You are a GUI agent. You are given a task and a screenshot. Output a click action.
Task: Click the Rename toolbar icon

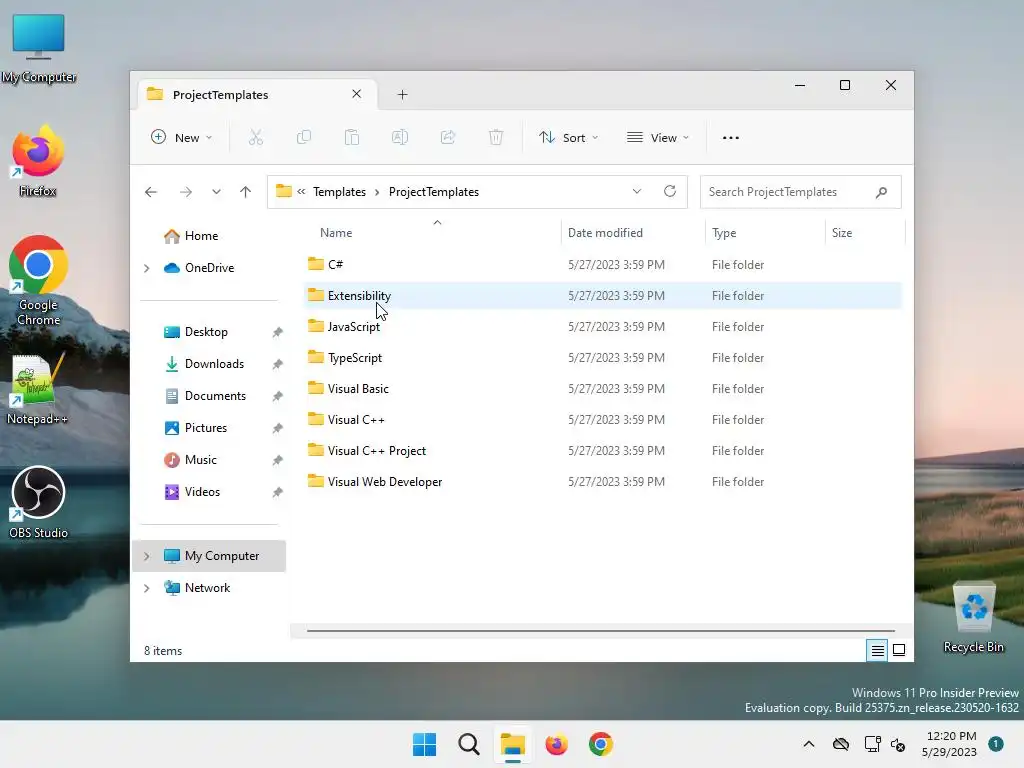(400, 138)
